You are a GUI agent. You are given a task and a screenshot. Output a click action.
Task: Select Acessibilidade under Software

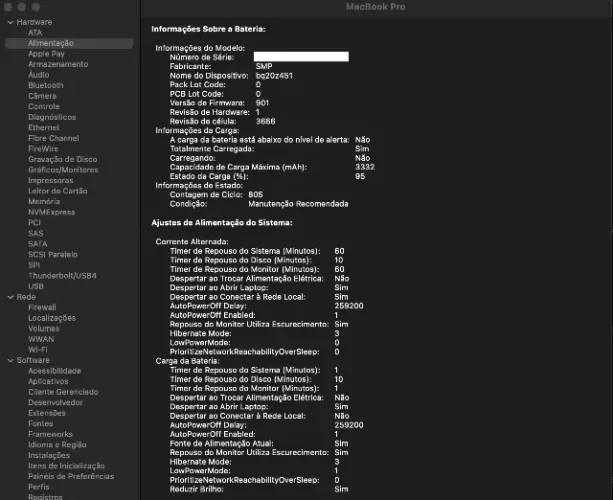[54, 371]
